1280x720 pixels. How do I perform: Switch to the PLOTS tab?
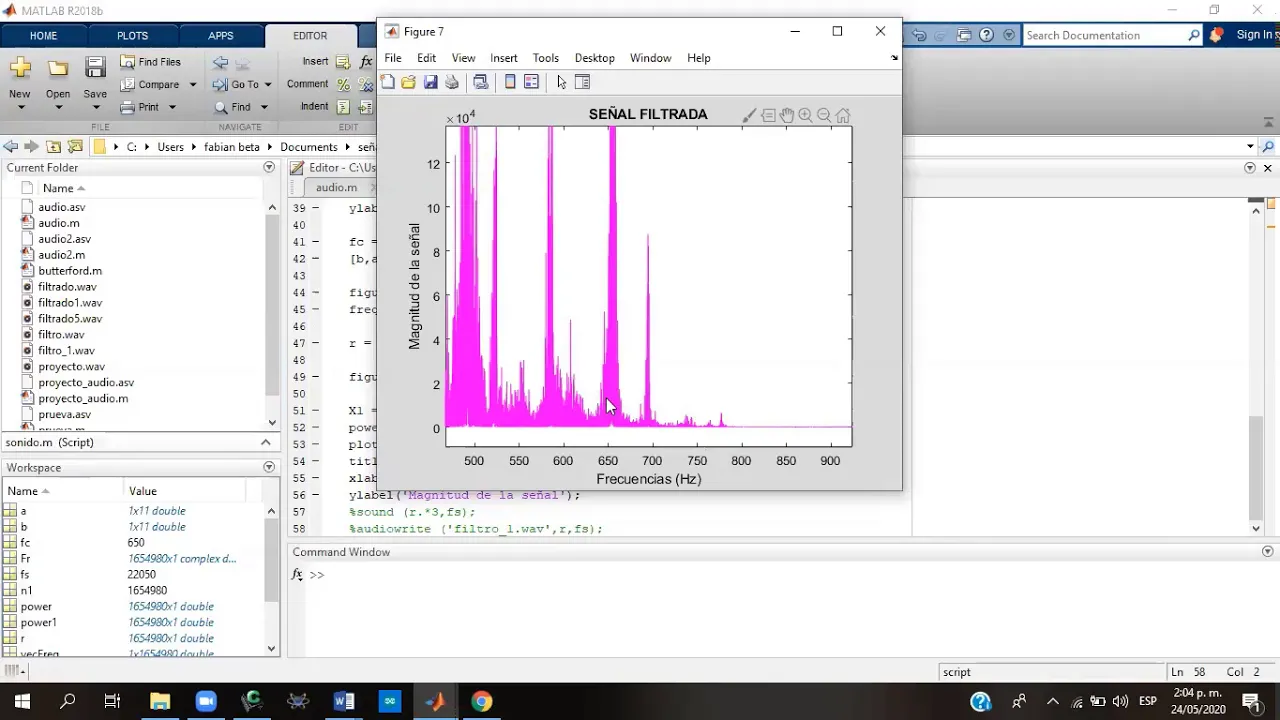(132, 35)
